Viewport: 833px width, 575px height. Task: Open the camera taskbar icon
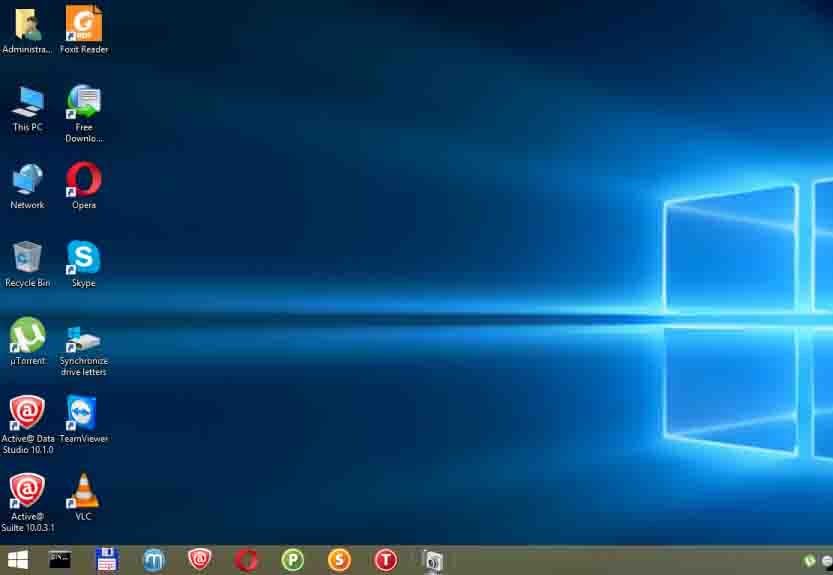coord(433,561)
